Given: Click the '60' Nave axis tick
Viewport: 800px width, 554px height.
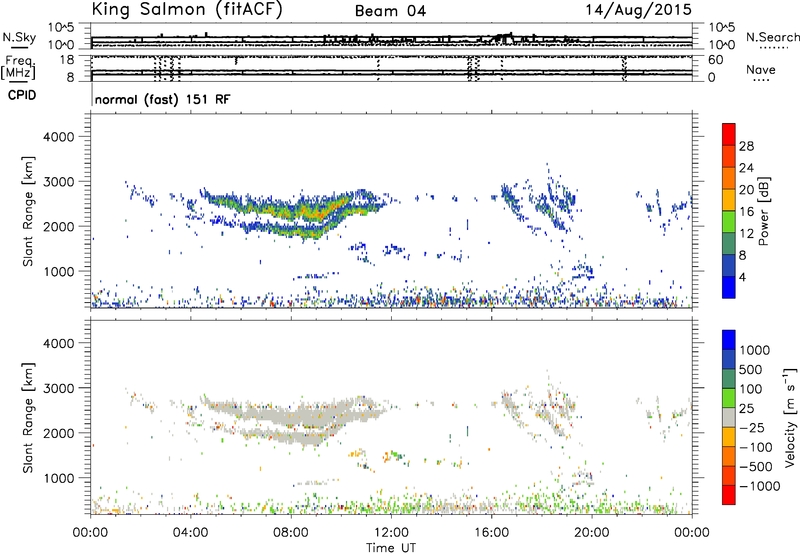Looking at the screenshot, I should (715, 60).
